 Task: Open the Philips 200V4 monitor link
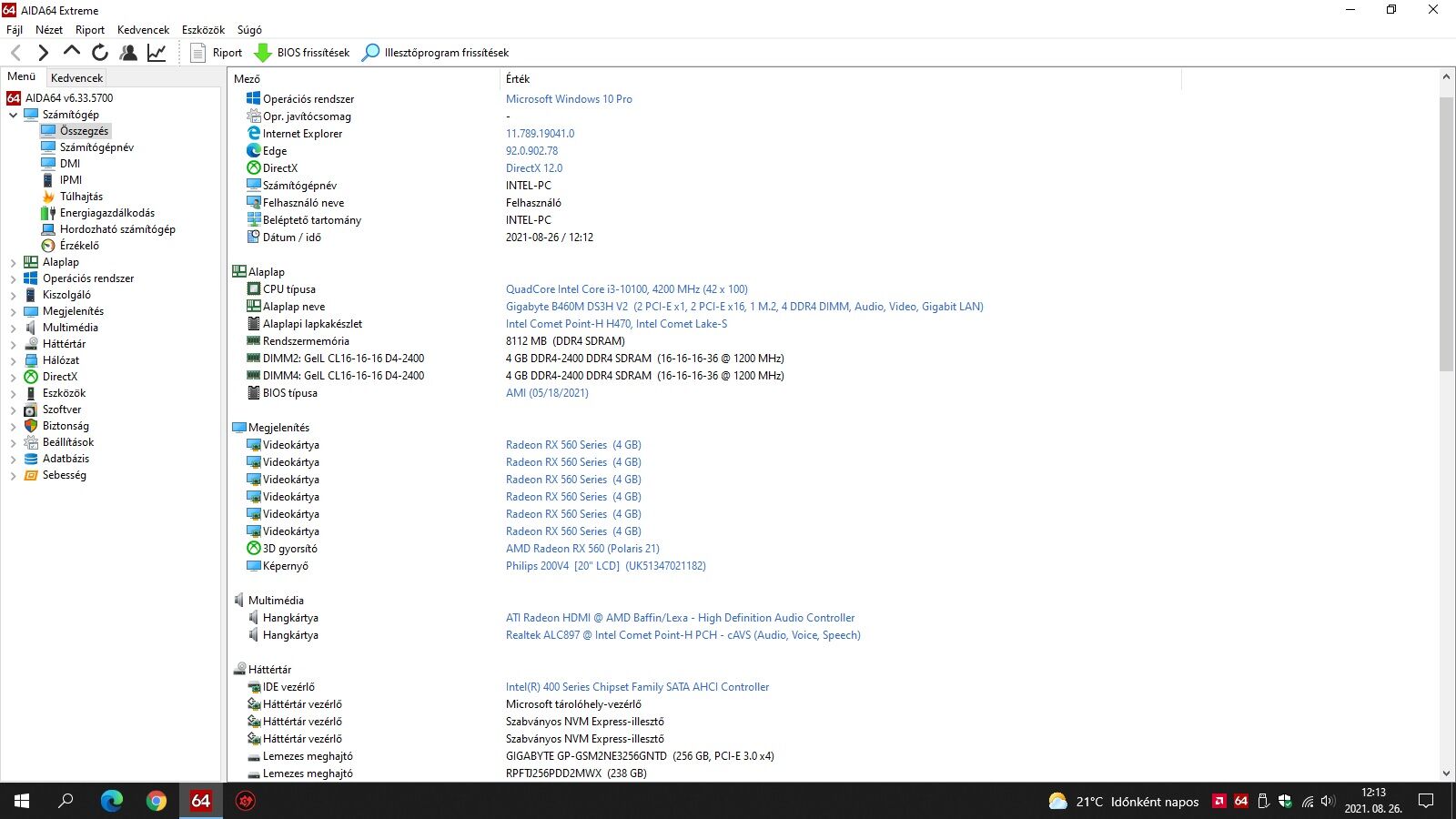pyautogui.click(x=606, y=566)
